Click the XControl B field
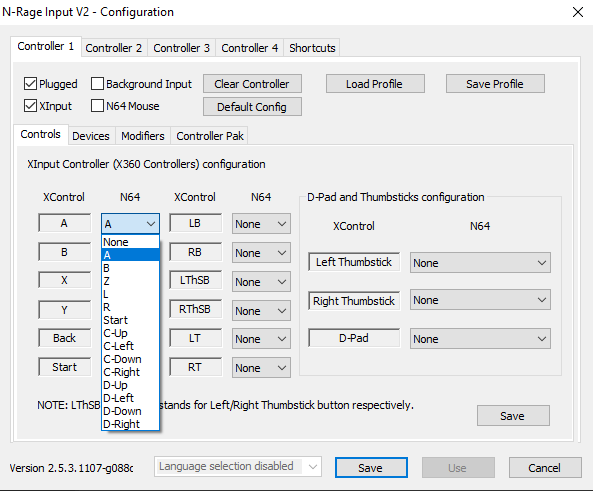This screenshot has height=491, width=593. pos(64,252)
